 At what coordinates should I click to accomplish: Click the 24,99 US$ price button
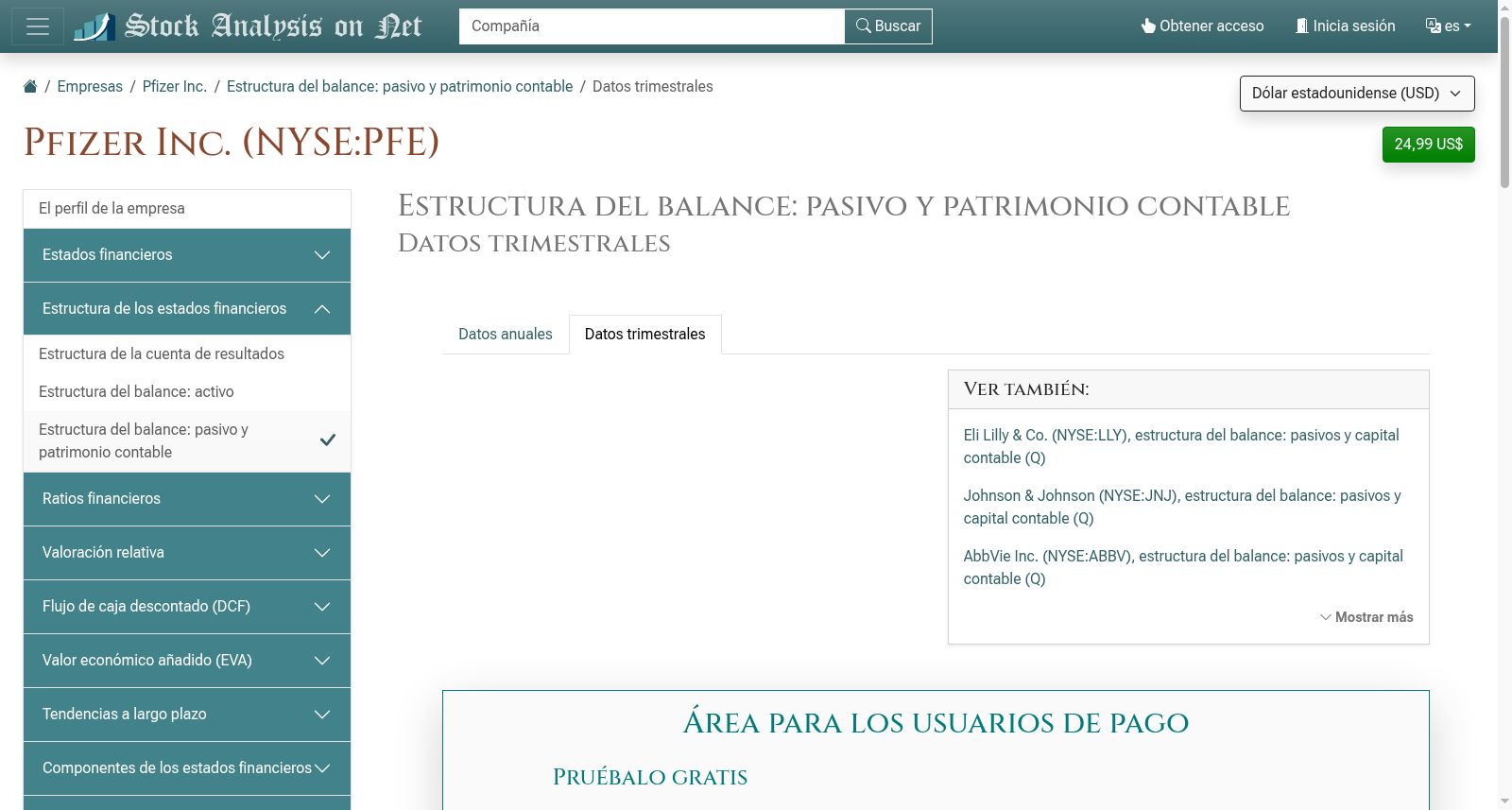coord(1429,145)
